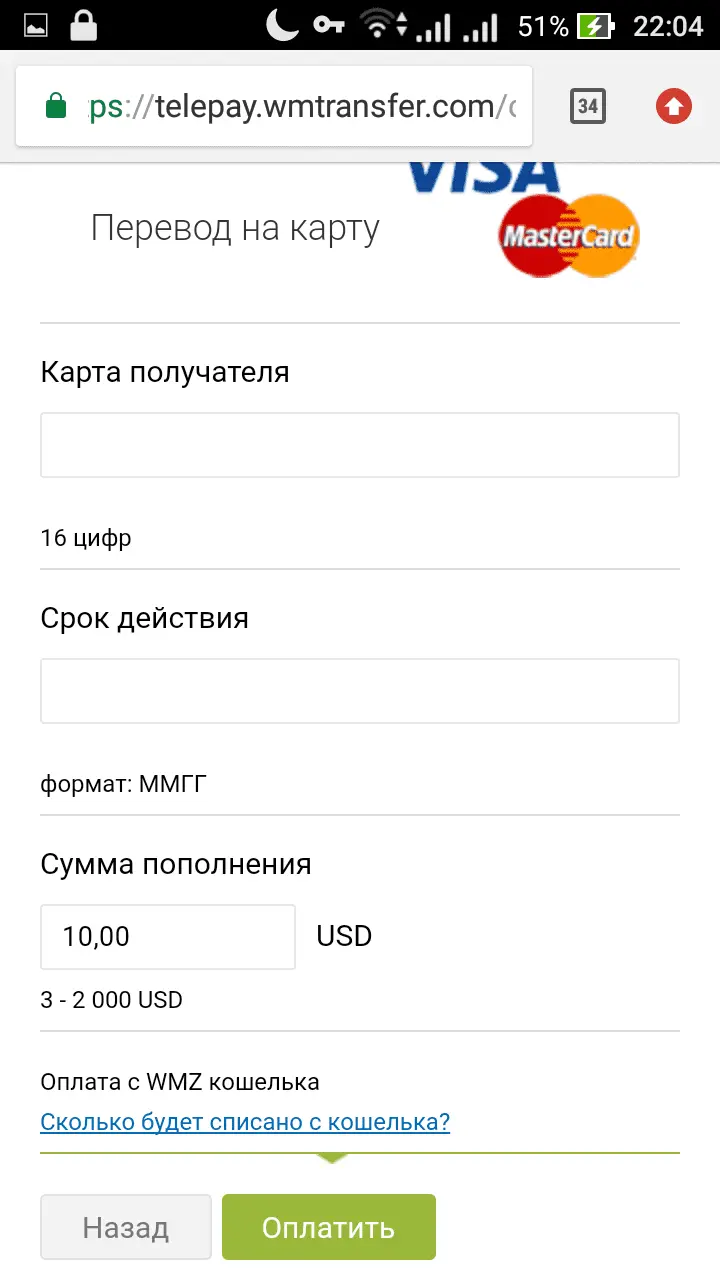720x1280 pixels.
Task: Tap the moon do-not-disturb icon
Action: click(x=283, y=25)
